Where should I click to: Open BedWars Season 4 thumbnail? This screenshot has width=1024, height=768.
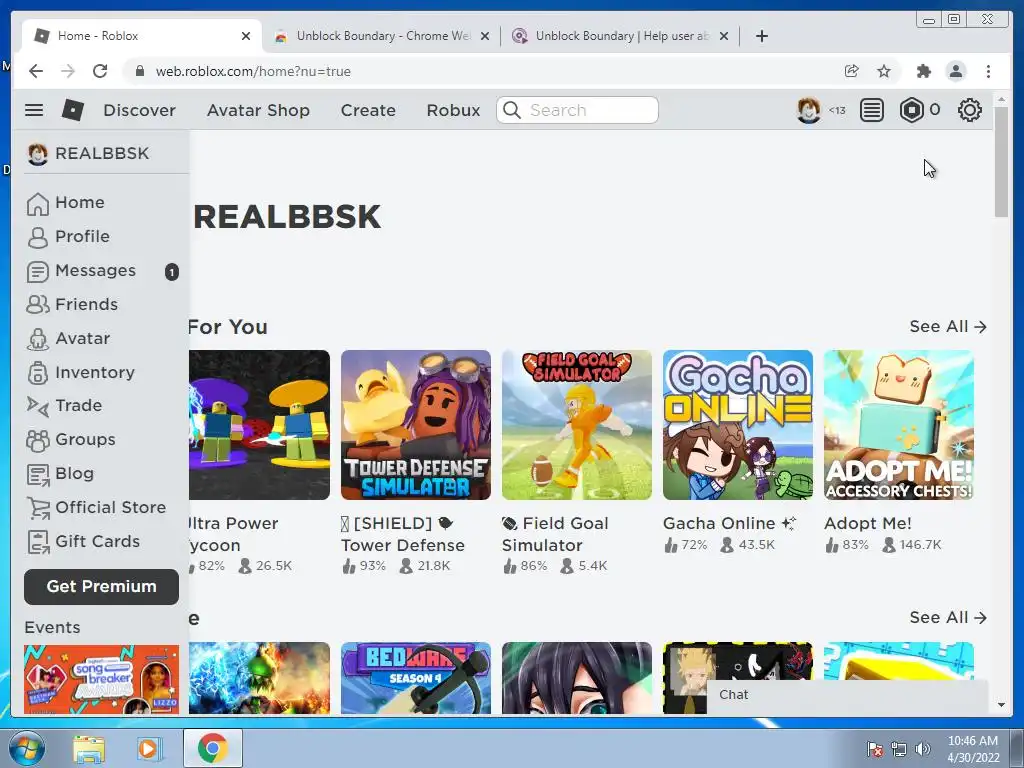415,678
